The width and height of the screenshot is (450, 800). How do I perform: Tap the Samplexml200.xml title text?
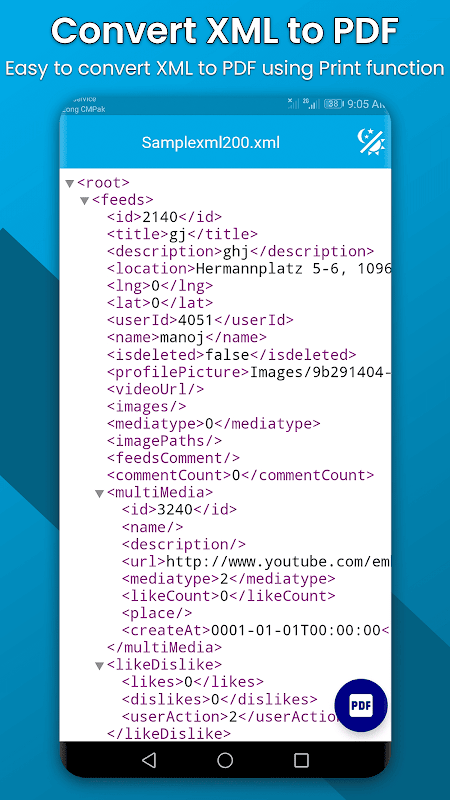[x=211, y=142]
